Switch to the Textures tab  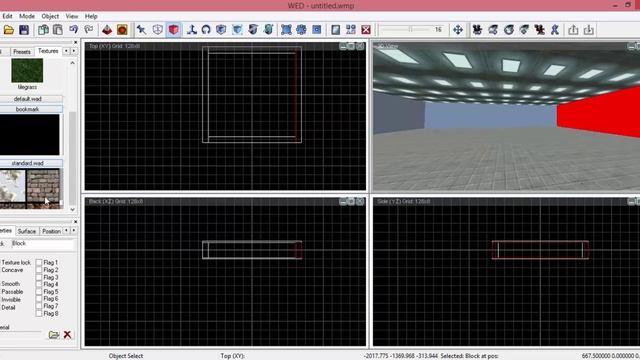(x=48, y=51)
